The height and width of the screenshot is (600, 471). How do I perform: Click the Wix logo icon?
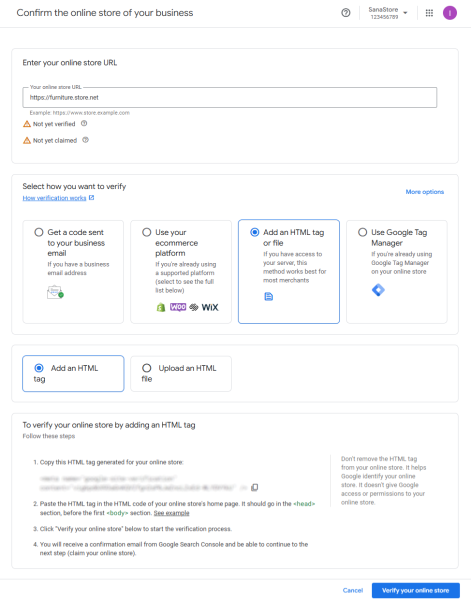click(x=210, y=307)
